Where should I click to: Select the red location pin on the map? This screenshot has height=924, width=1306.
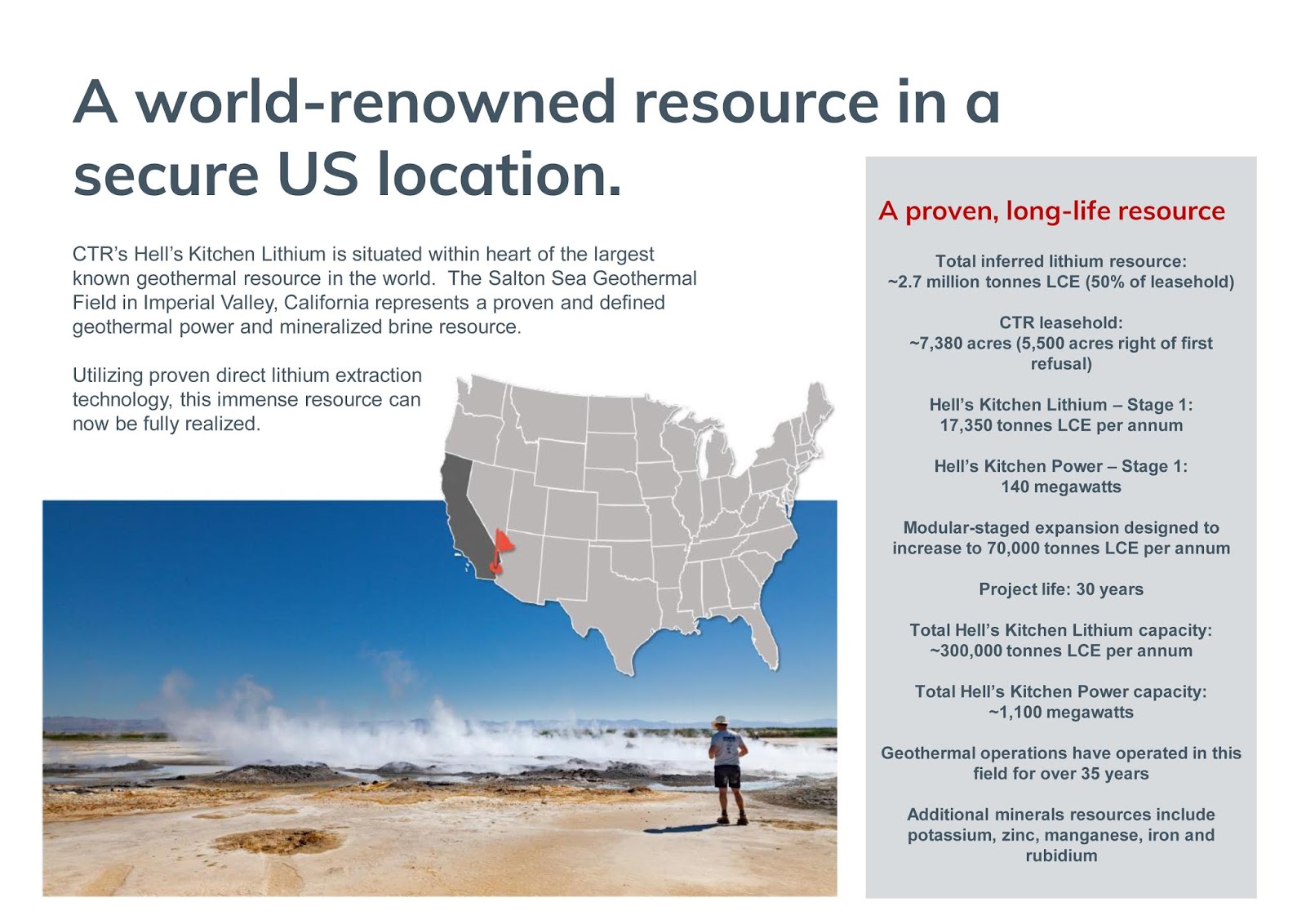501,548
